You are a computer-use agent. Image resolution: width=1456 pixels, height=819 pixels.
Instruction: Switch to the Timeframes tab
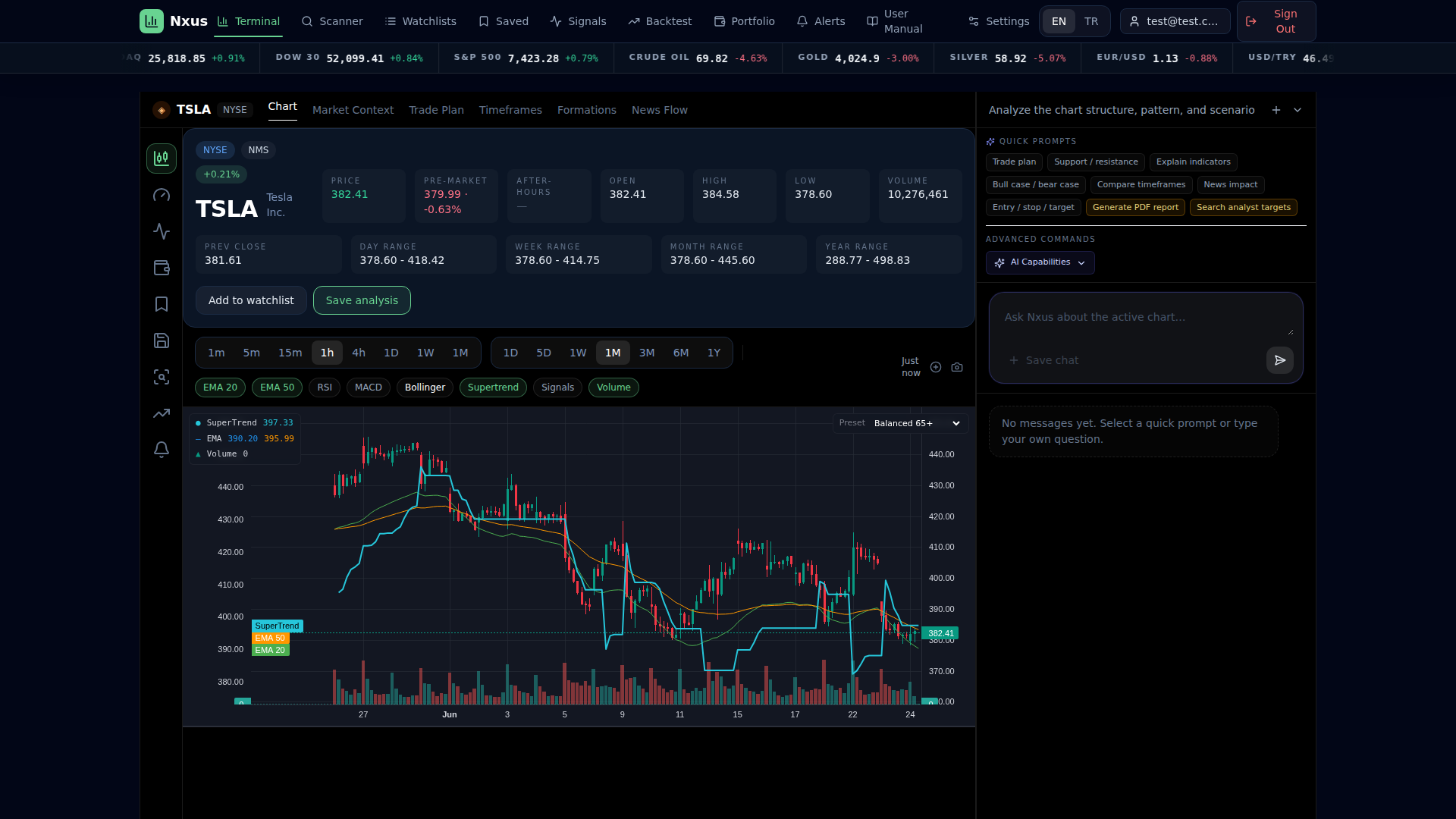(510, 110)
